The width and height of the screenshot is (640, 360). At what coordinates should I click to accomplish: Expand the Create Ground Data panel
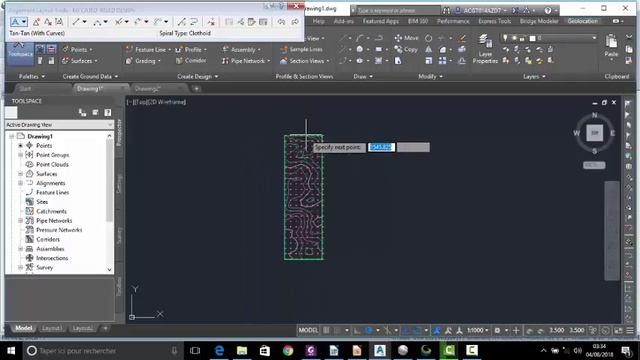tap(90, 76)
